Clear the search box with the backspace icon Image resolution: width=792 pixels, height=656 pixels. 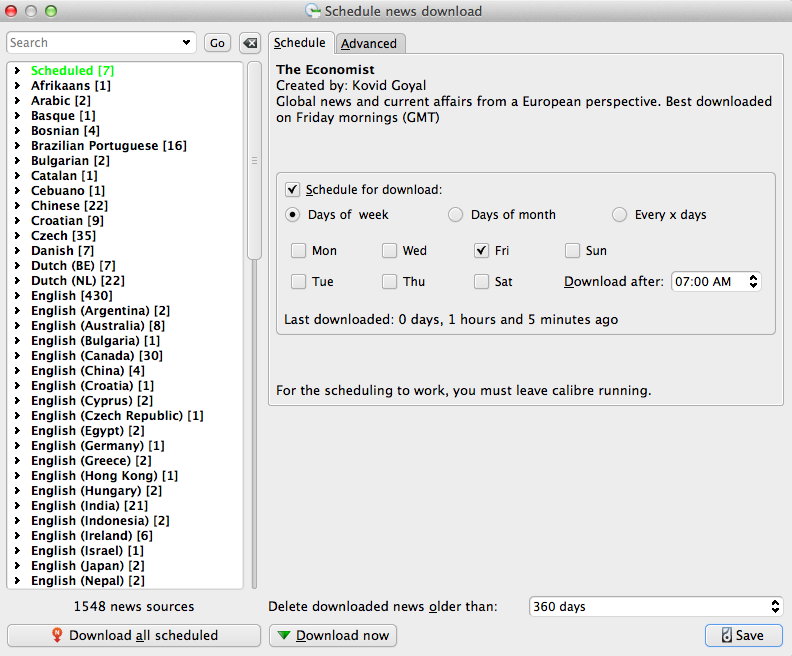click(x=250, y=43)
